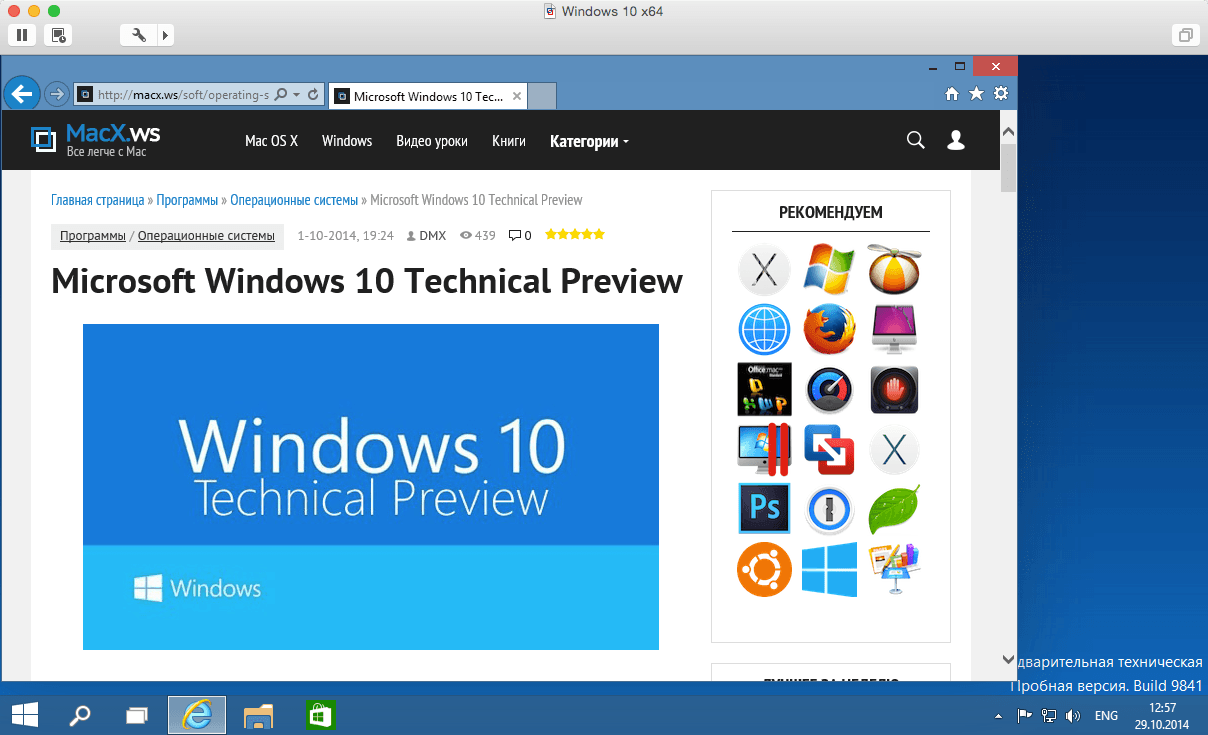
Task: Click the MacX.ws site logo
Action: pos(95,140)
